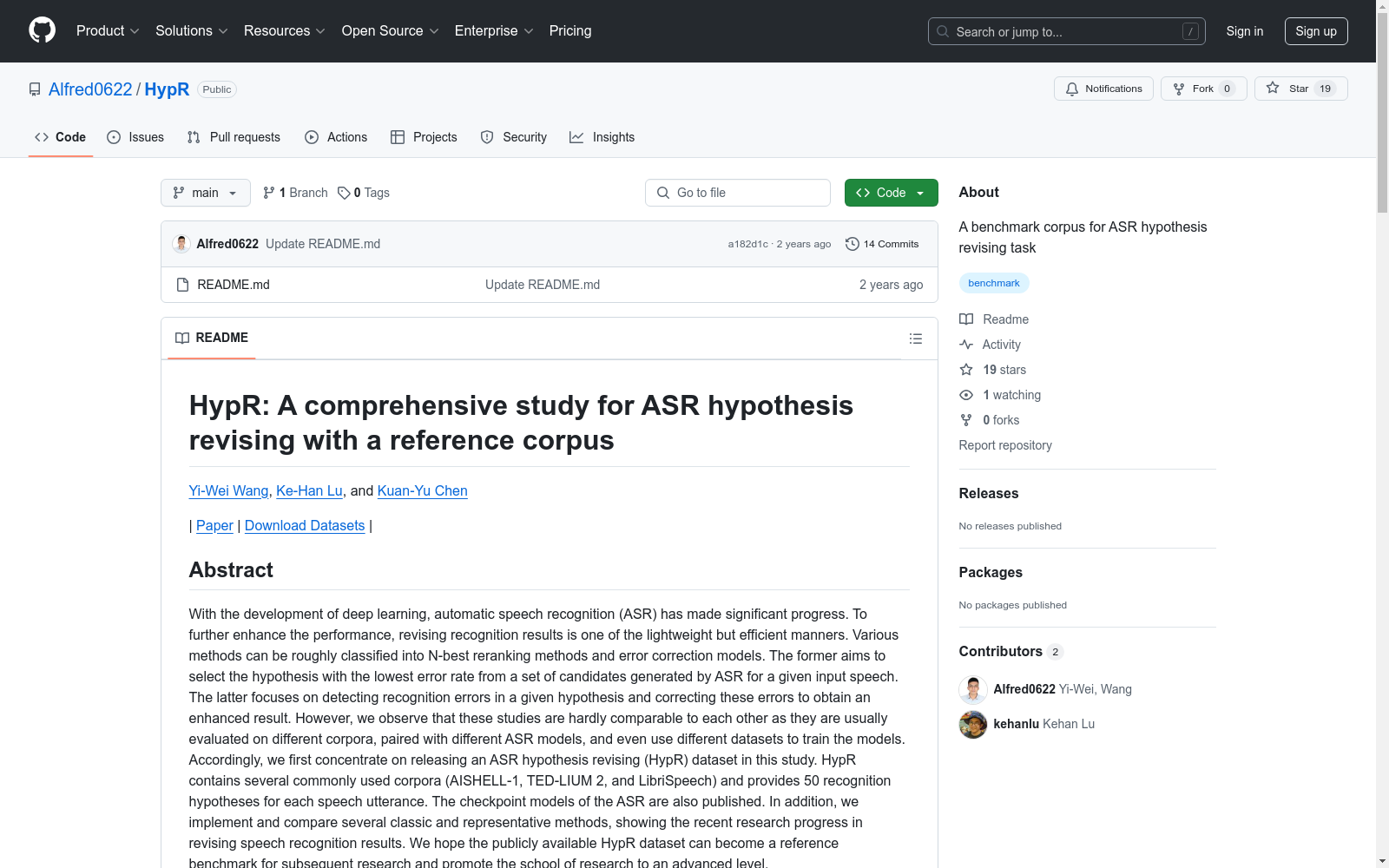Switch to the Actions tab

pyautogui.click(x=336, y=137)
